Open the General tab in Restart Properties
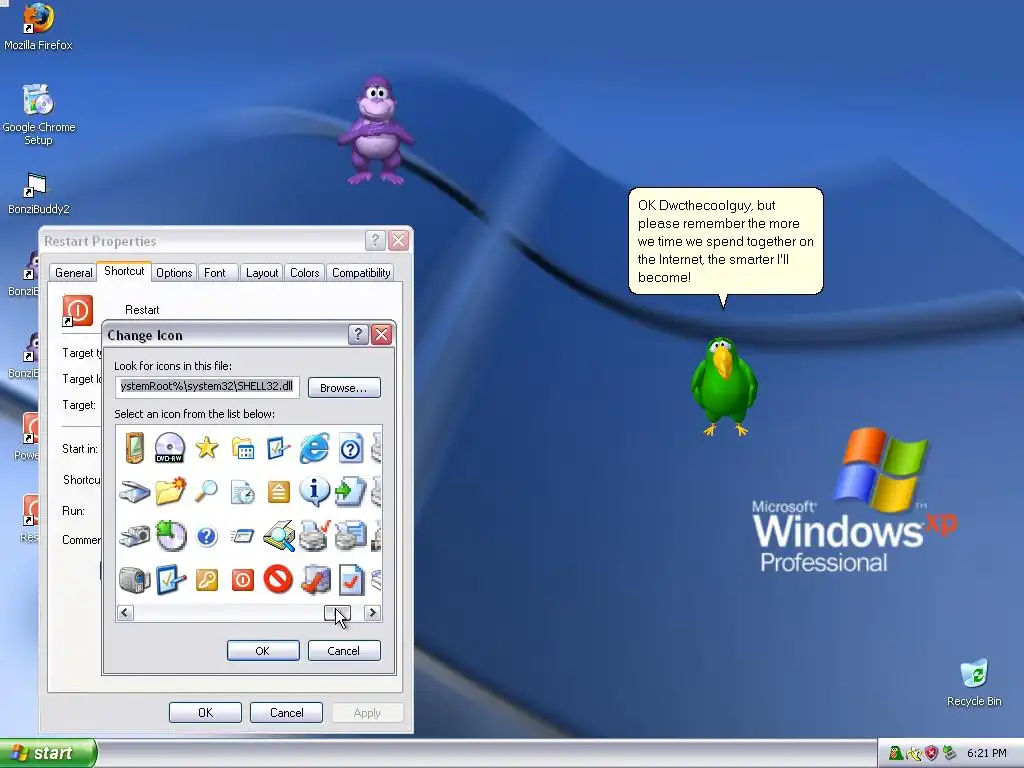 [73, 273]
